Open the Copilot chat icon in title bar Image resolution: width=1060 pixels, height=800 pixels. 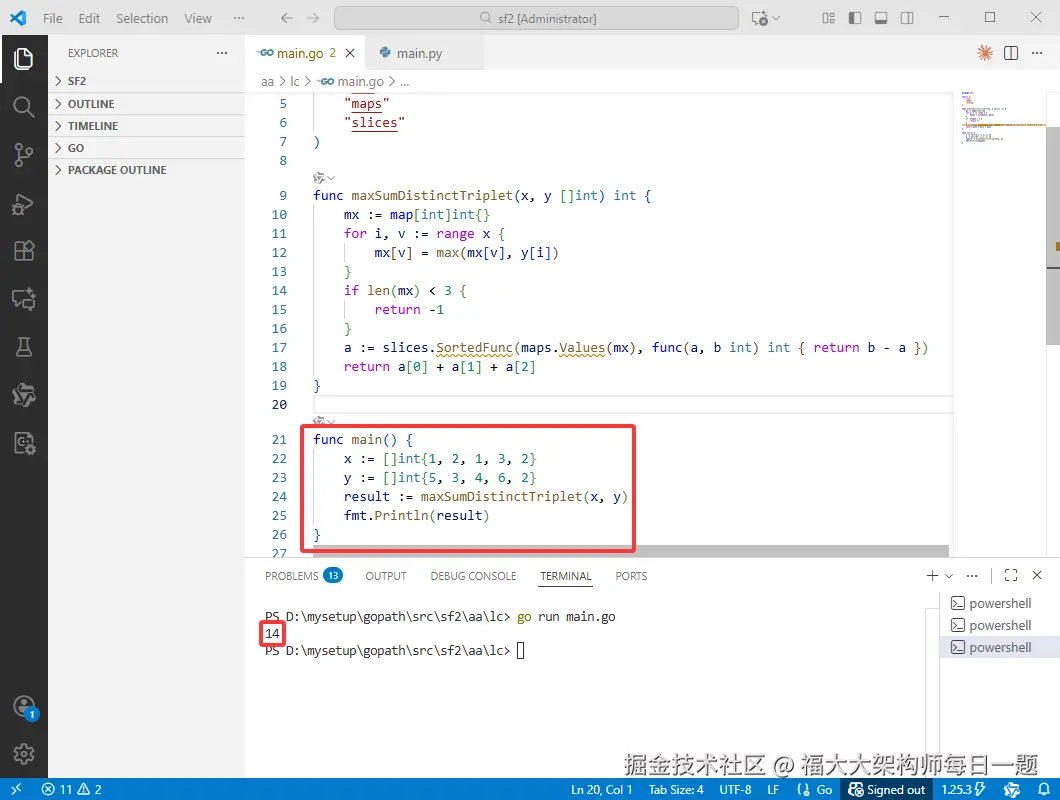coord(759,18)
